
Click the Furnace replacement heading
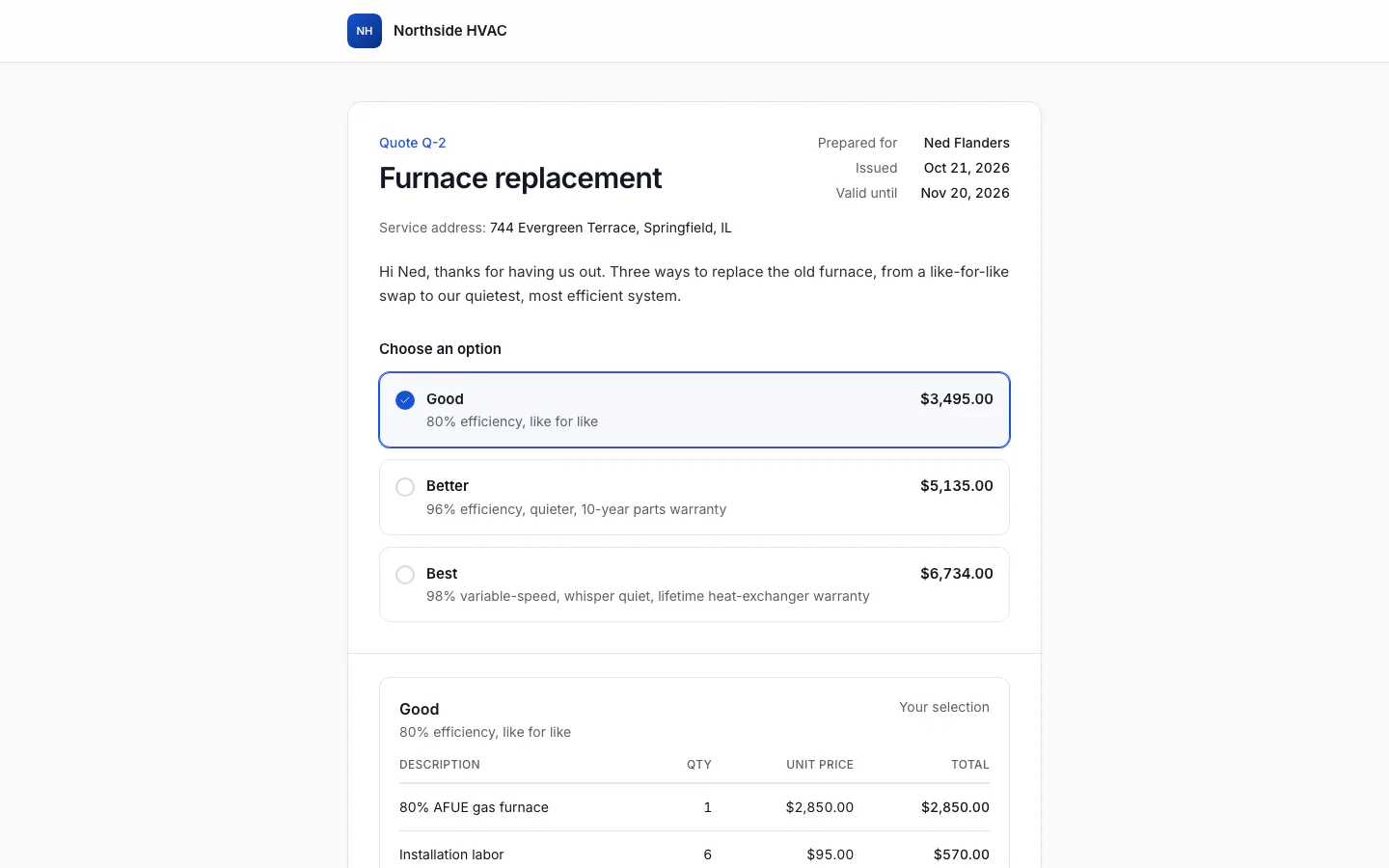click(x=521, y=178)
